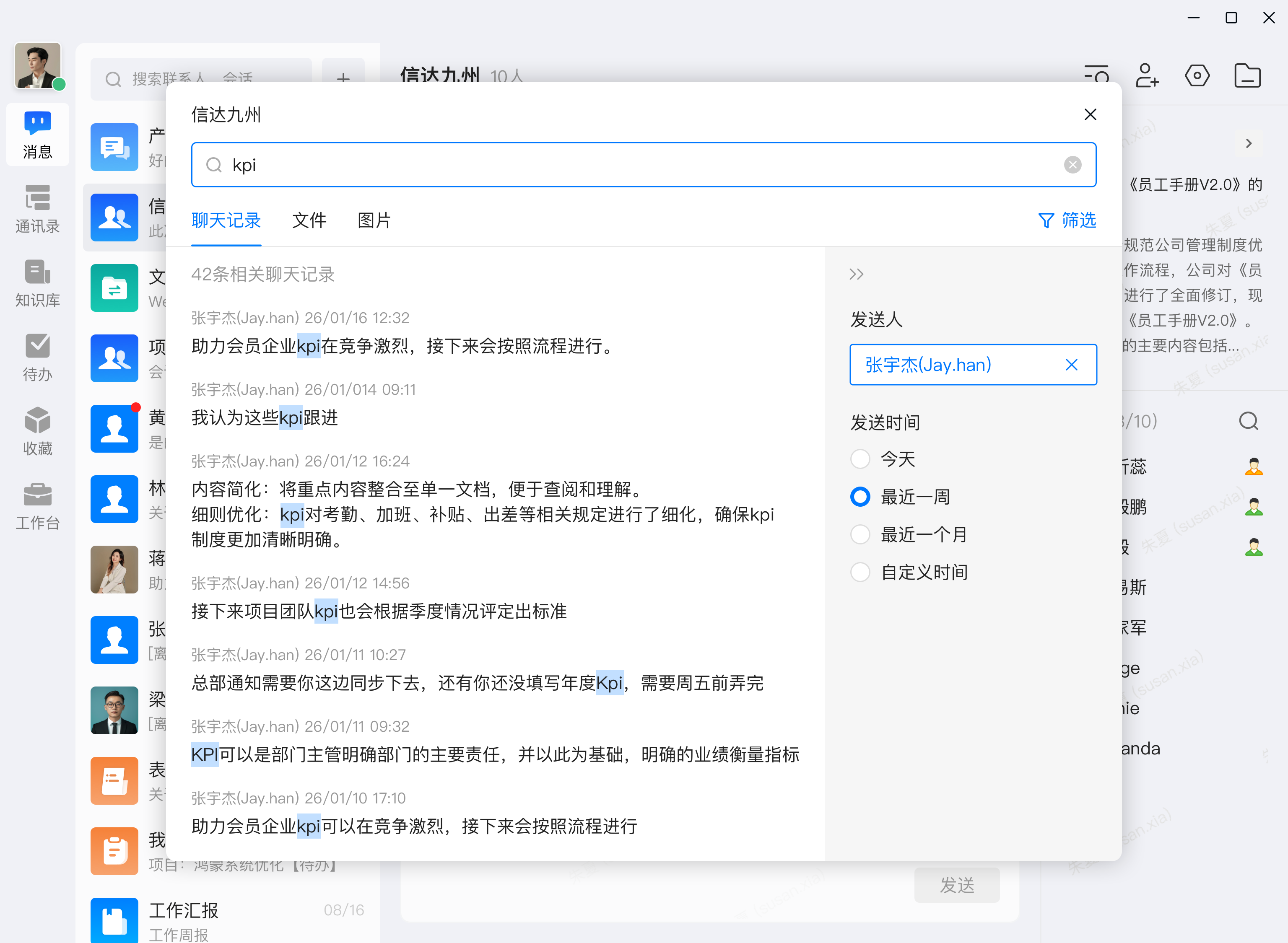
Task: Open the group shared files folder icon
Action: [1248, 76]
